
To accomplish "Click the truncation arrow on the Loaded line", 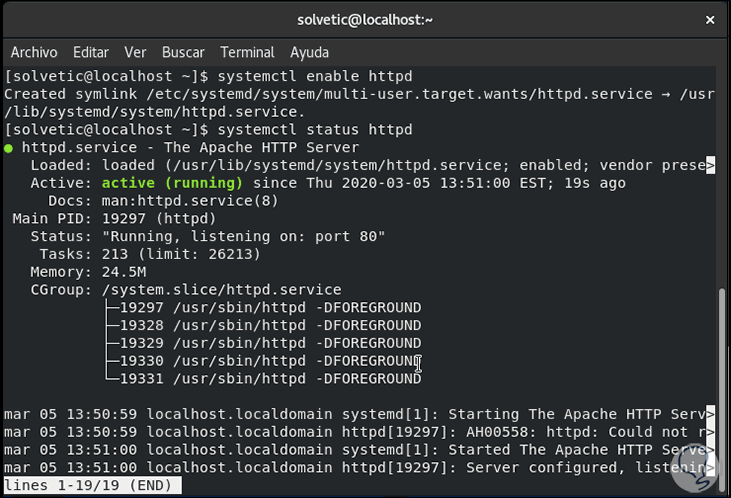I will pyautogui.click(x=711, y=165).
